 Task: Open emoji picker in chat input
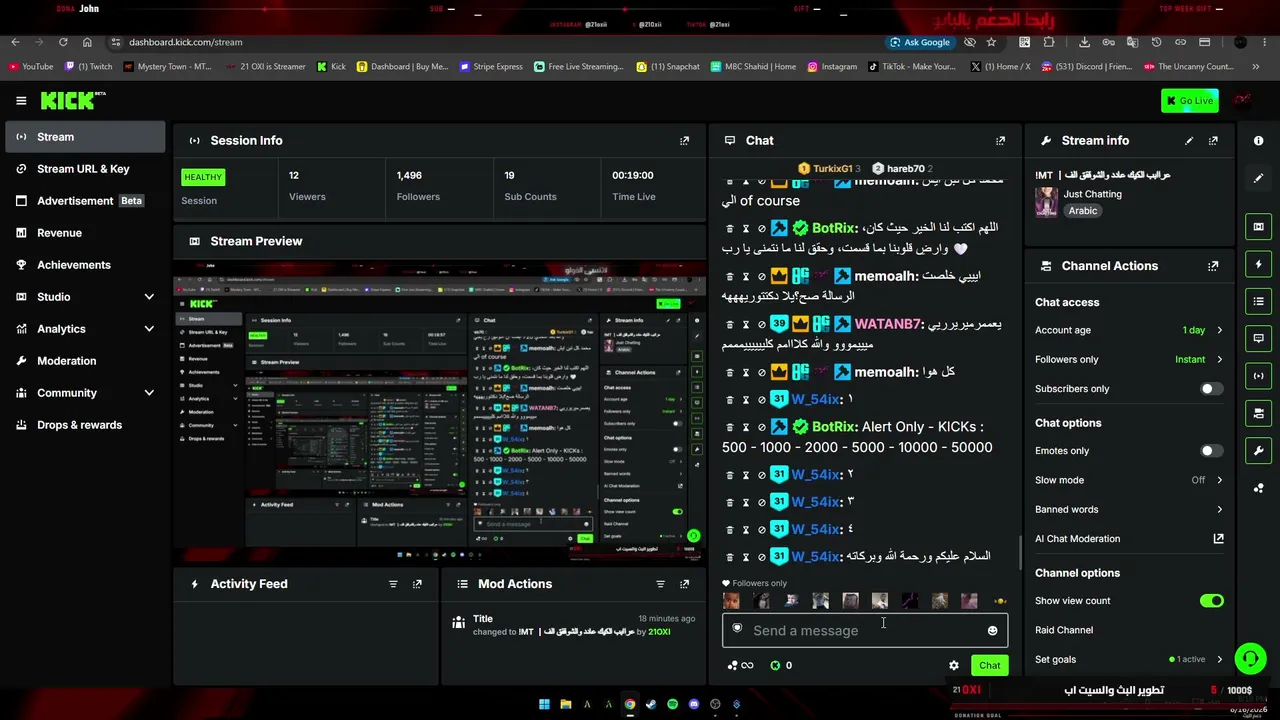tap(992, 631)
